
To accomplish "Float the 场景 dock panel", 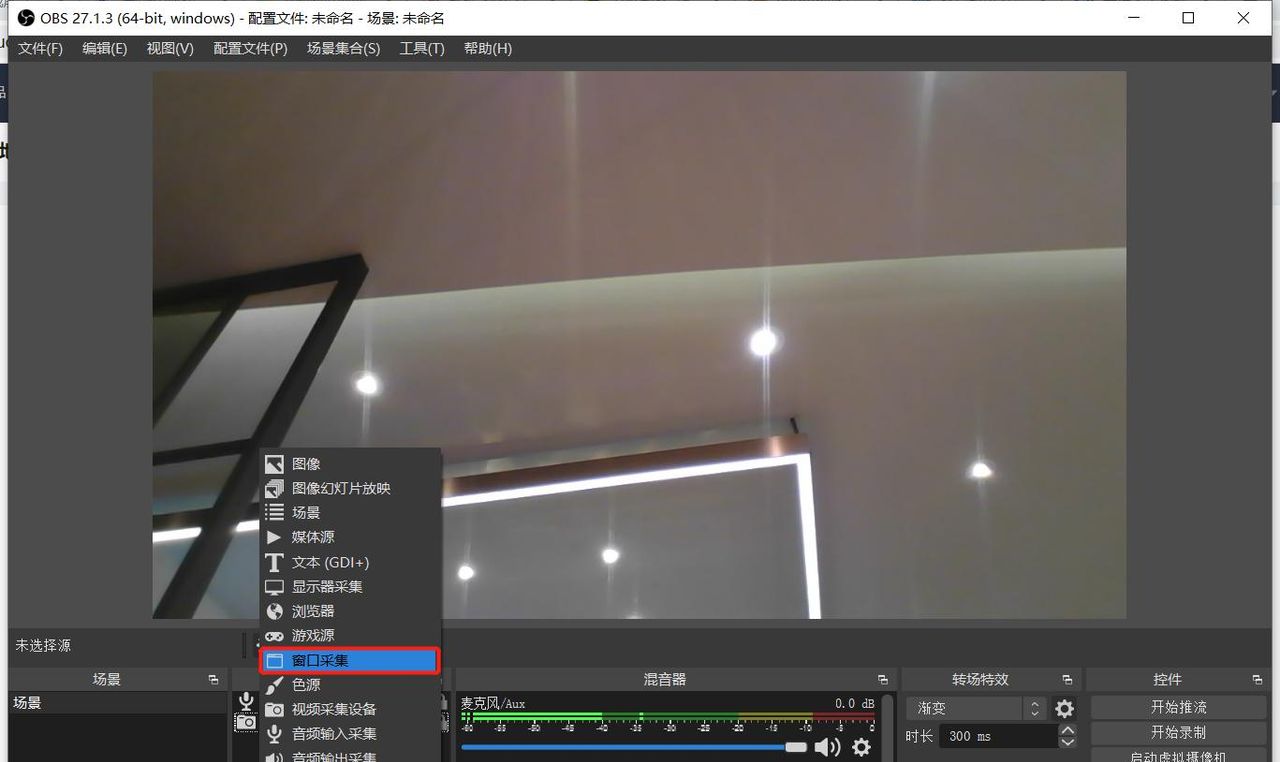I will click(x=213, y=680).
